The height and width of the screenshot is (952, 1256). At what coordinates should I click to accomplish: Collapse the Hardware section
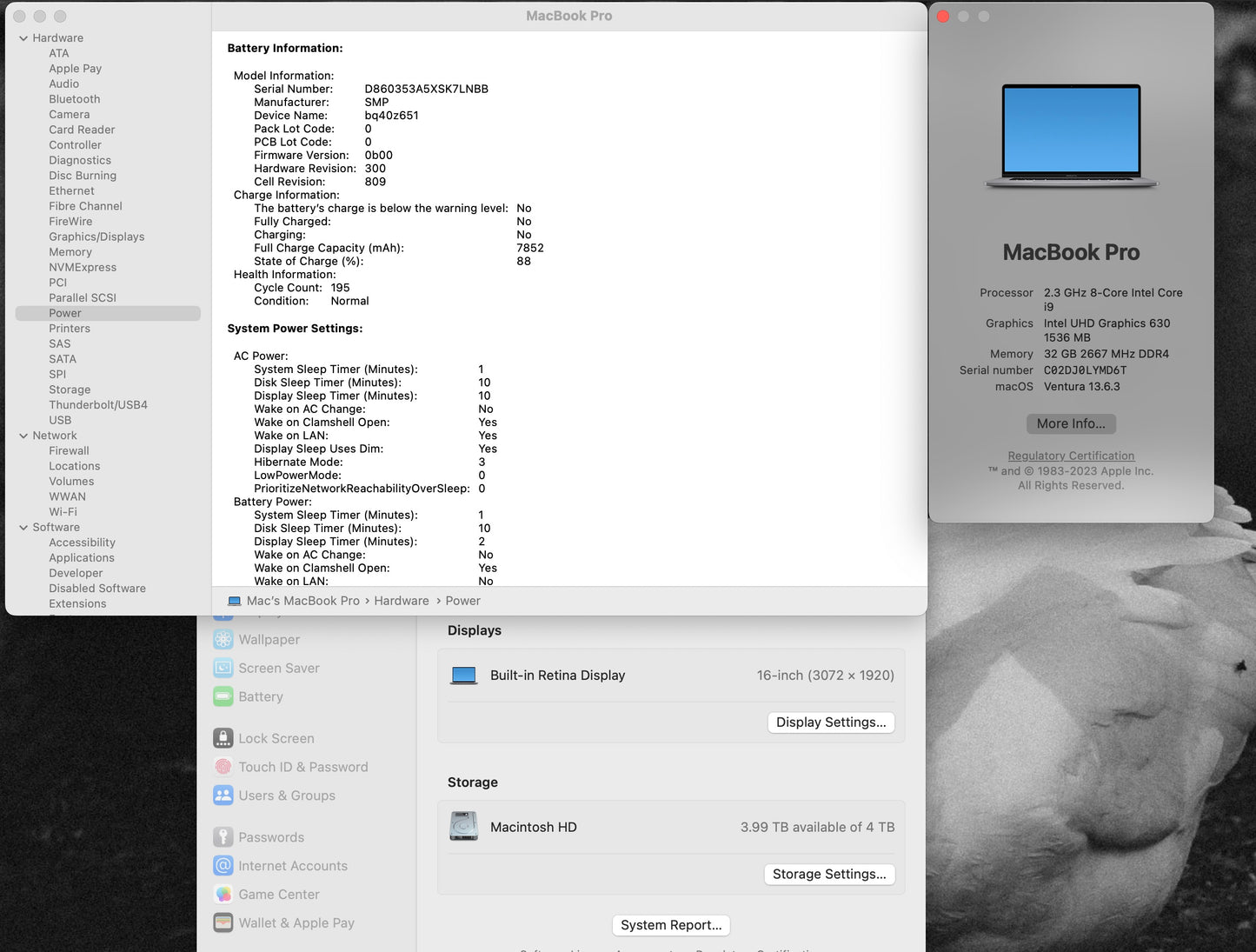click(x=23, y=37)
